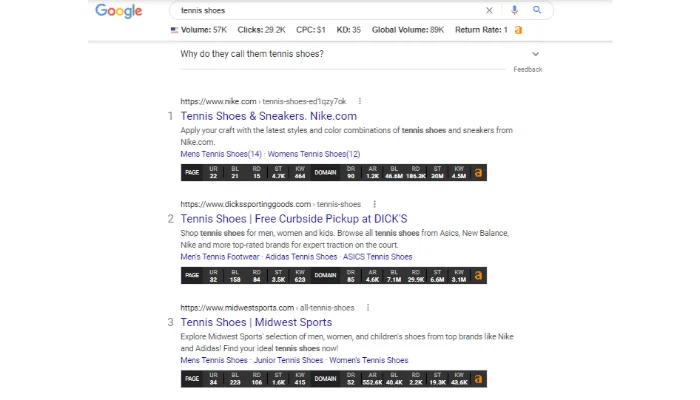Click the dickssportinggoods.com URL breadcrumb
Screen dimensions: 700x400
(x=271, y=204)
